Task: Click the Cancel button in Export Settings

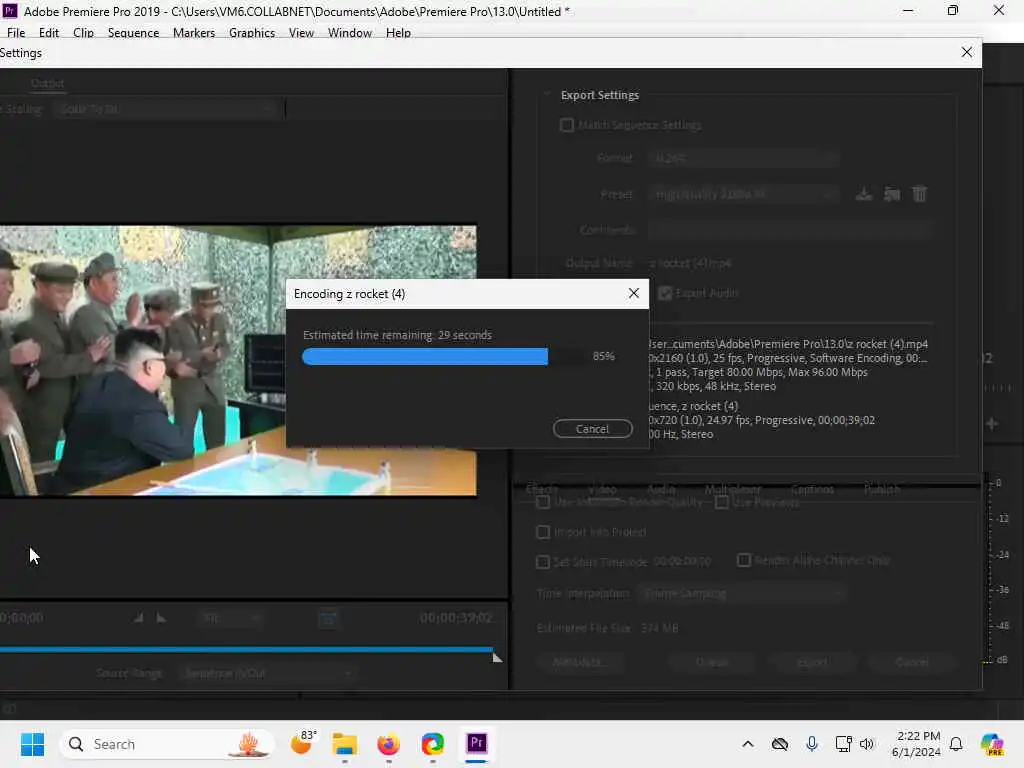Action: pyautogui.click(x=912, y=662)
